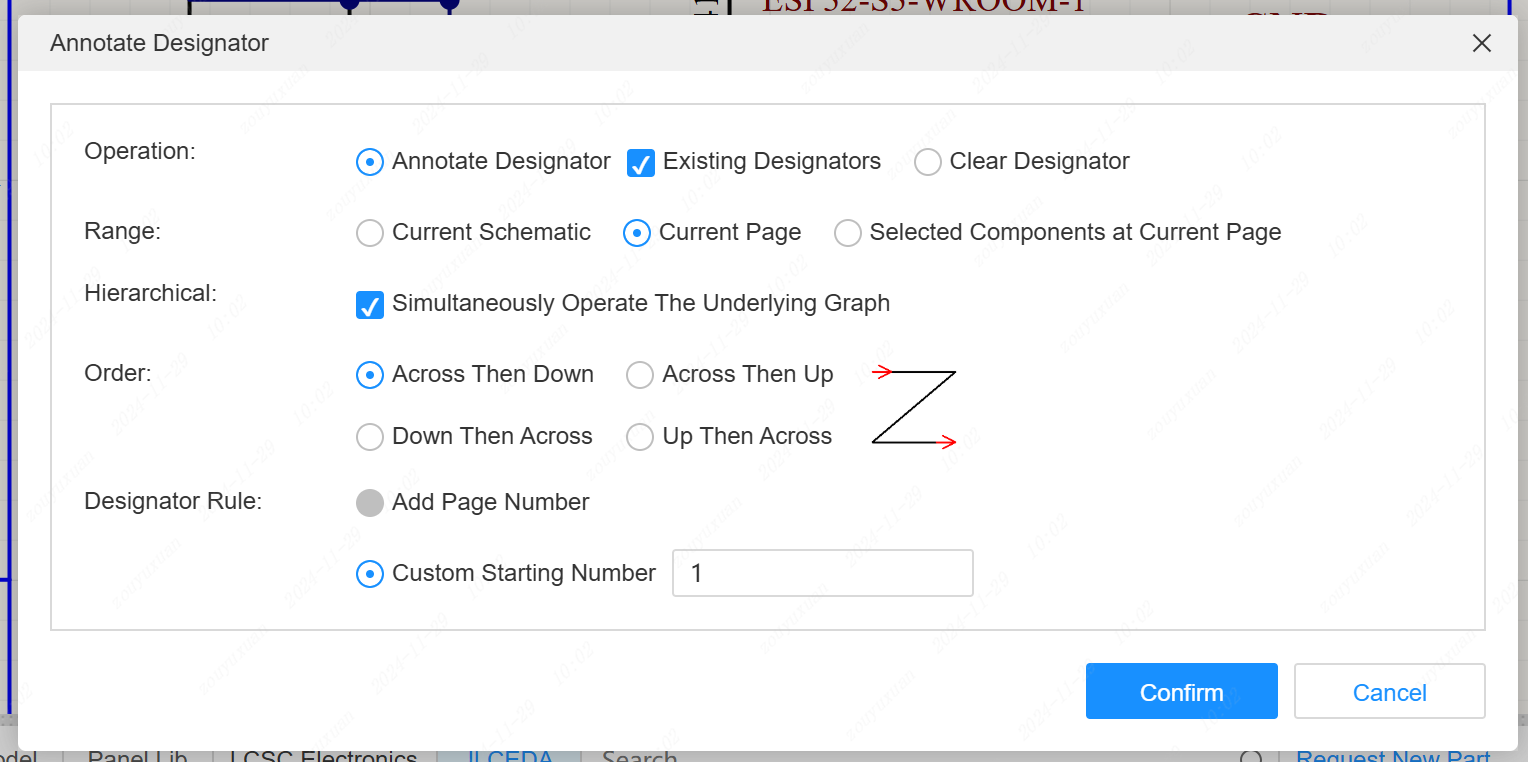Set range to Current Schematic
1528x762 pixels.
tap(370, 233)
